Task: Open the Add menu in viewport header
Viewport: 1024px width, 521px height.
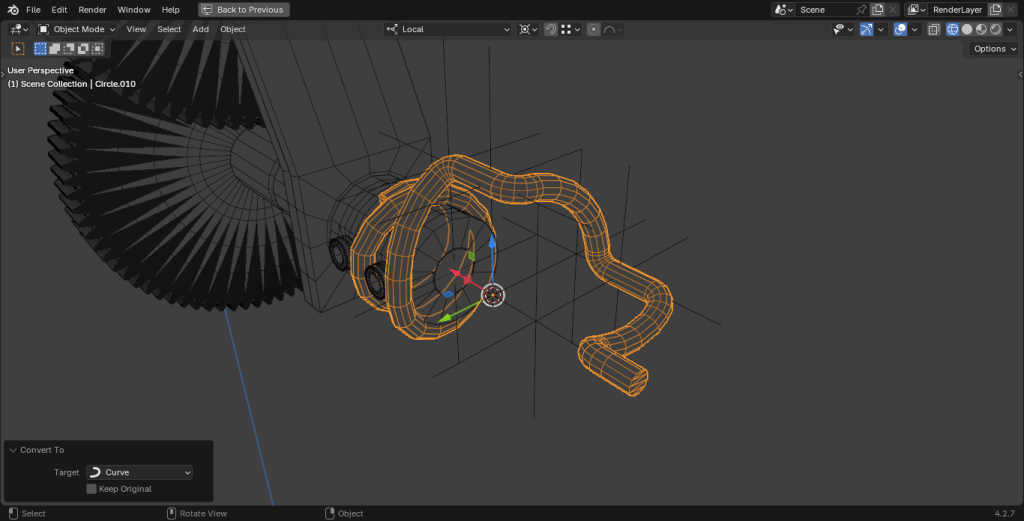Action: click(200, 29)
